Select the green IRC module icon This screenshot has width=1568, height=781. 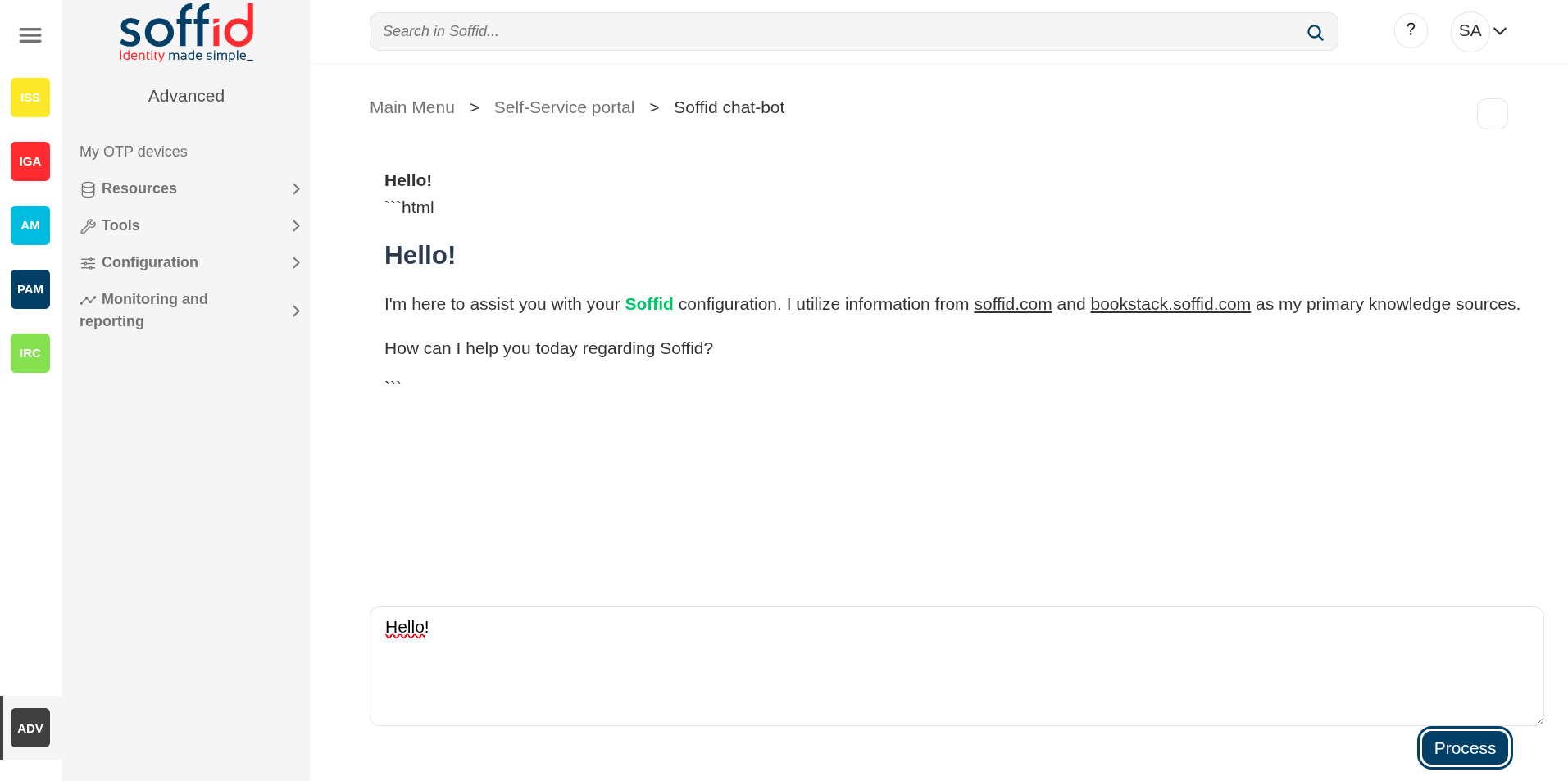[x=30, y=353]
